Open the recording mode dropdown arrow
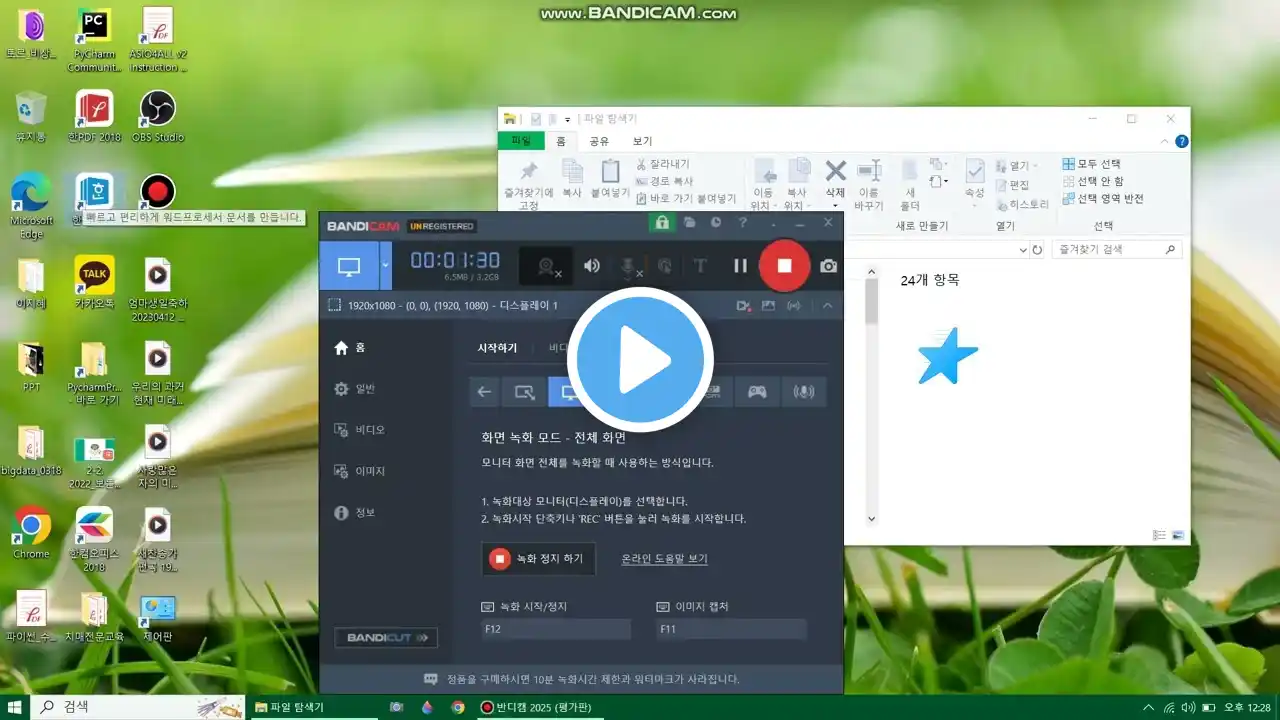Viewport: 1280px width, 720px height. tap(386, 267)
